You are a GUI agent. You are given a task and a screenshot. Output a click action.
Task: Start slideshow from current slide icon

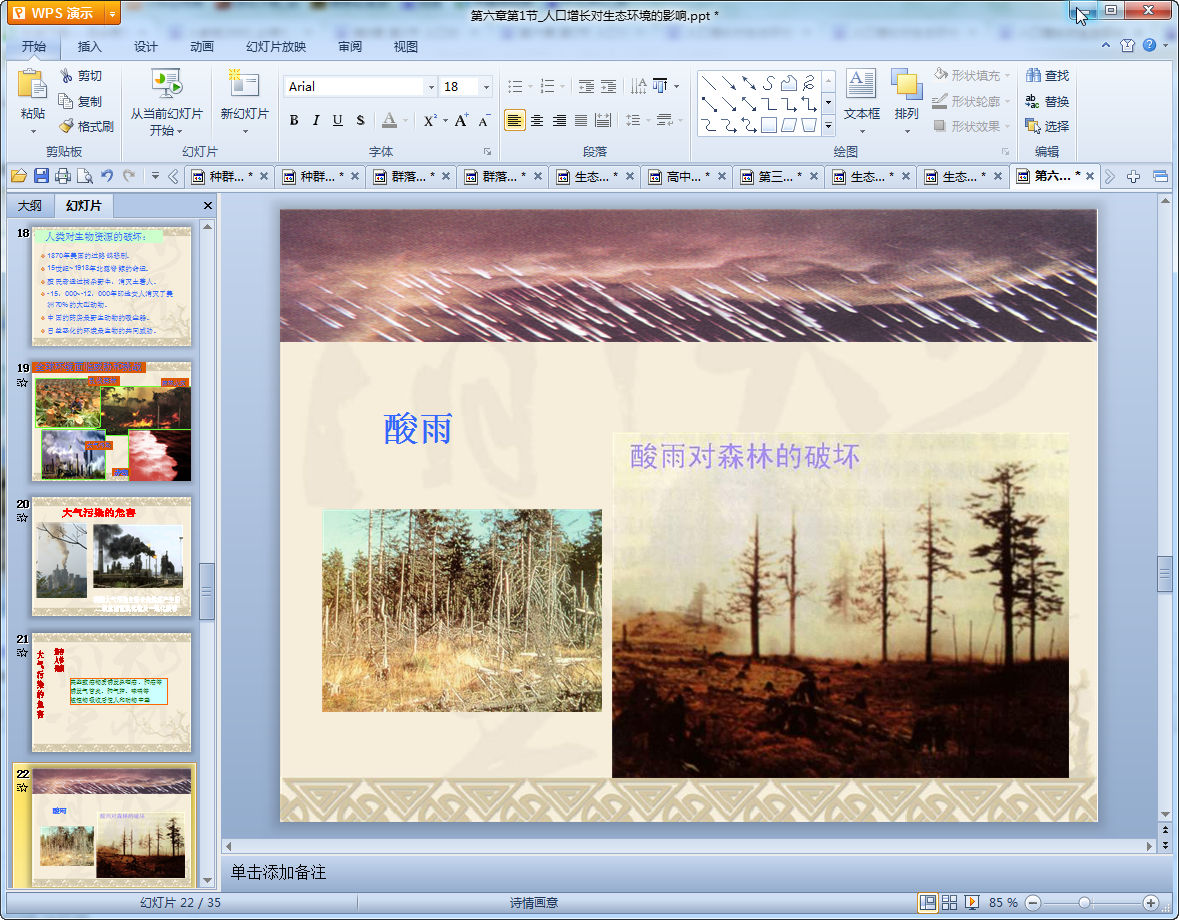pyautogui.click(x=166, y=83)
